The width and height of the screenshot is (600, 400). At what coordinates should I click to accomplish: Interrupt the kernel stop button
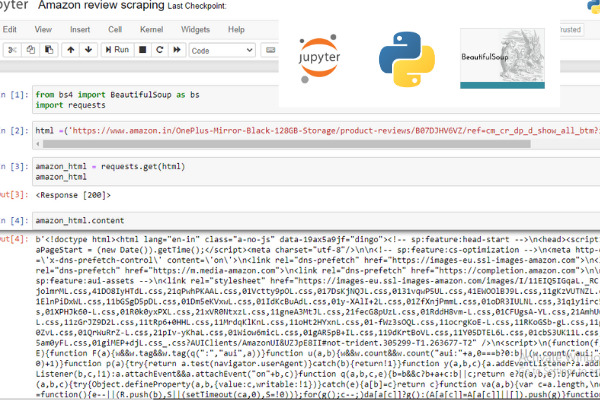tap(142, 50)
